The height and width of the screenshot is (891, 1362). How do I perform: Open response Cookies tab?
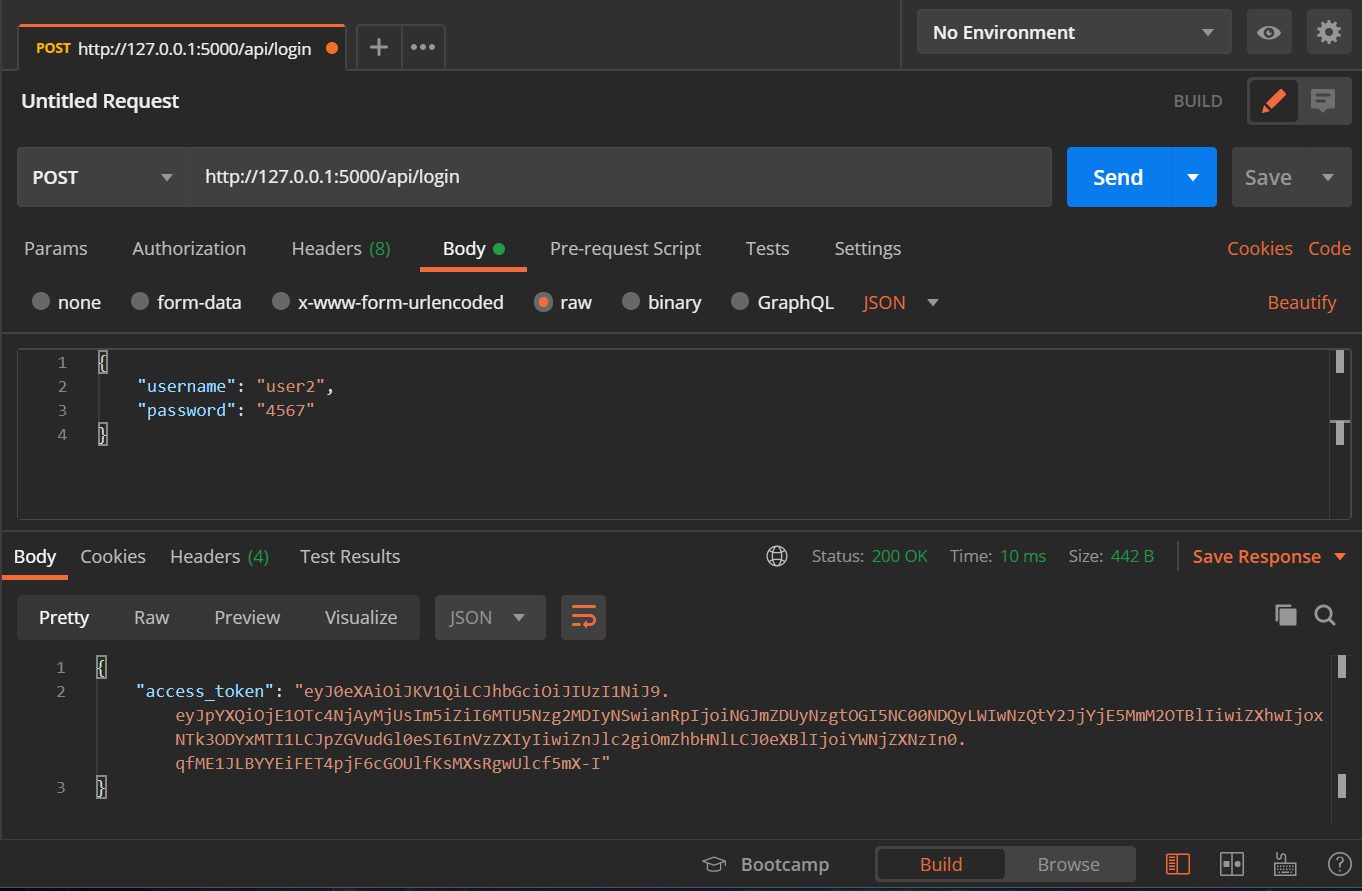point(113,556)
